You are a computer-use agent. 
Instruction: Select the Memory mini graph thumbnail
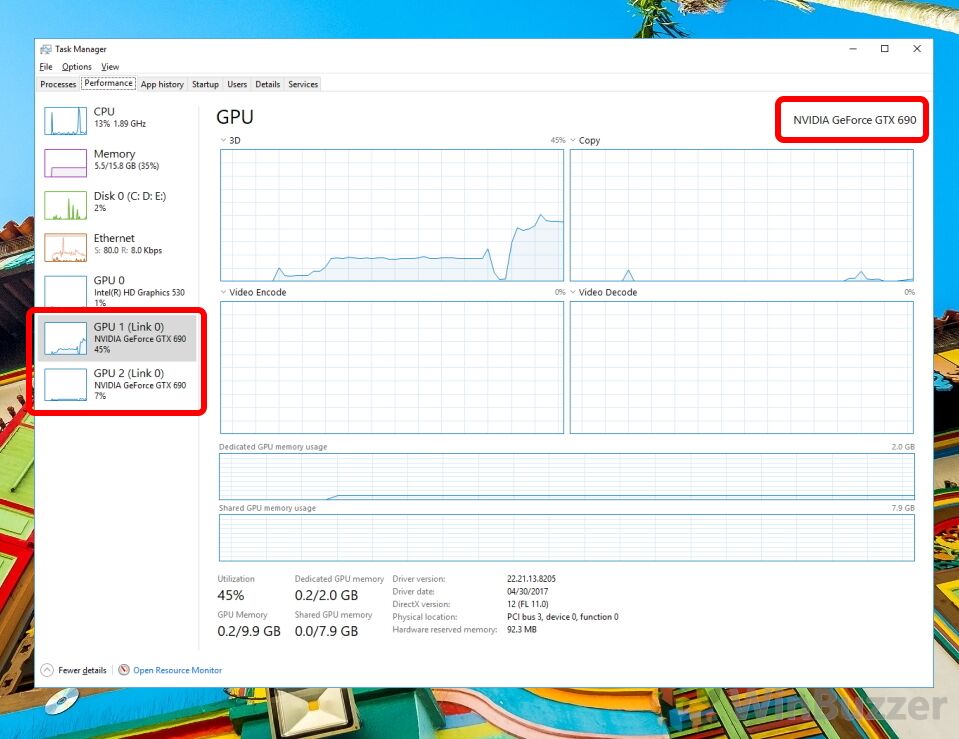(65, 163)
